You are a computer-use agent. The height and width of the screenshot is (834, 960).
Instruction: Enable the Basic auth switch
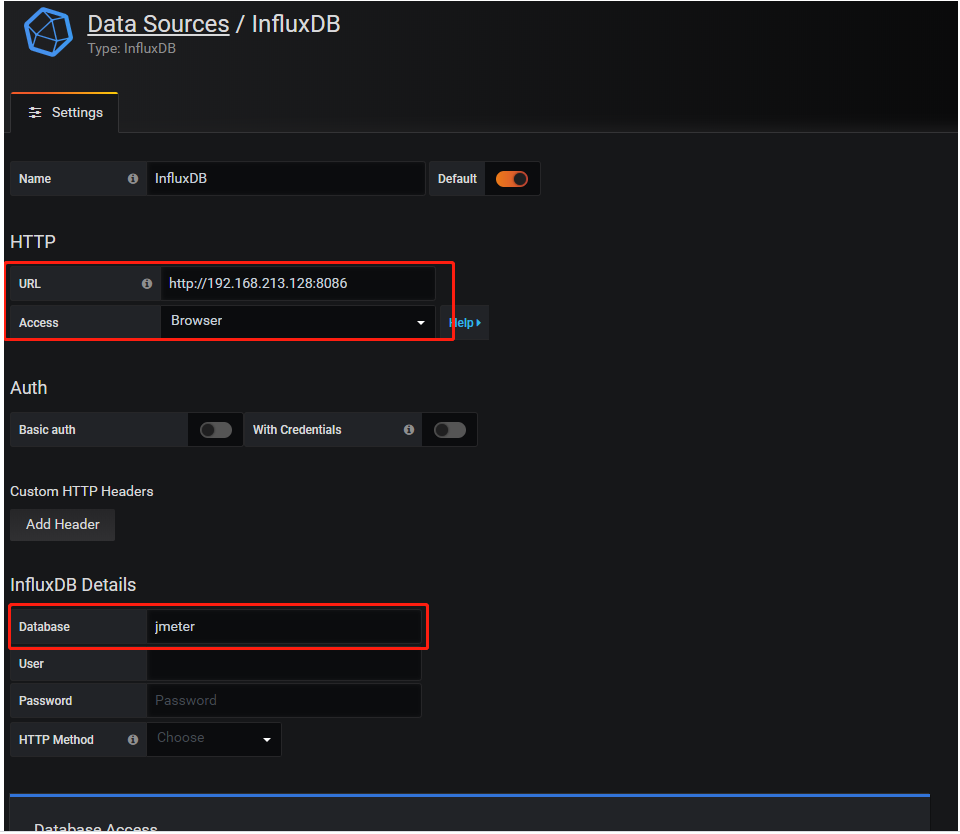(216, 430)
